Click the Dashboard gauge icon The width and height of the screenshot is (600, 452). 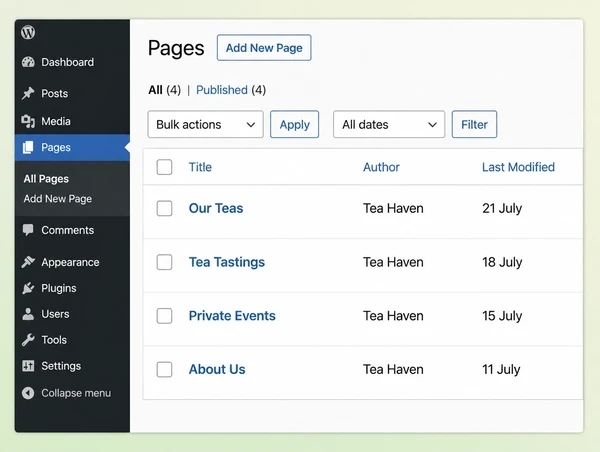coord(28,62)
